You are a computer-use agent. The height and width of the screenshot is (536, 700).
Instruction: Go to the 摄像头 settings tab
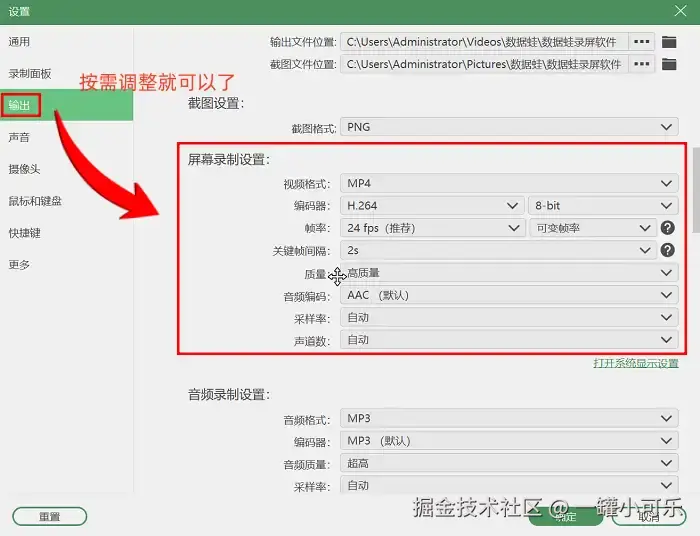(24, 169)
